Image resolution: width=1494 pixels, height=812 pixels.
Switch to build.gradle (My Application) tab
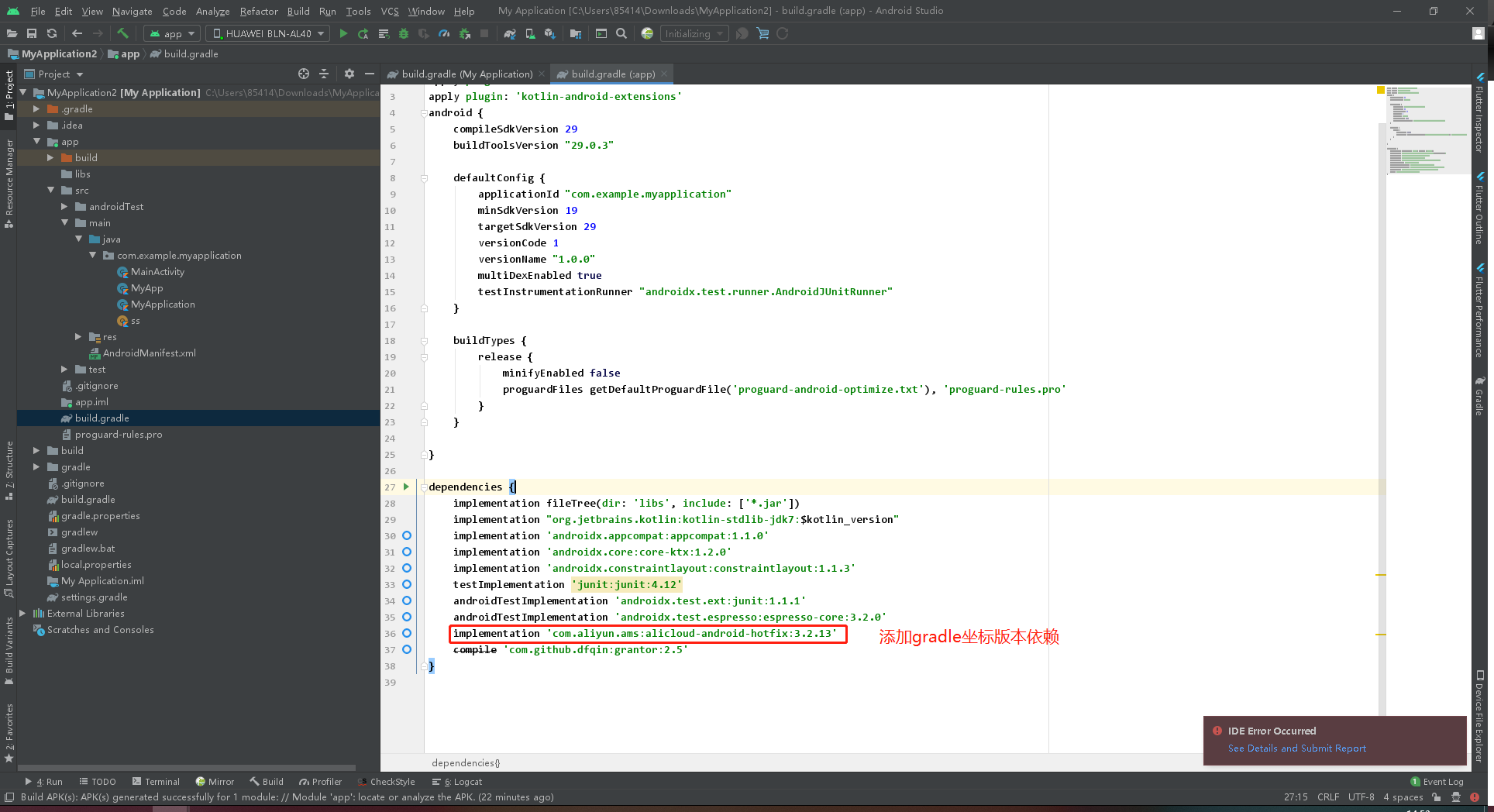[x=466, y=74]
